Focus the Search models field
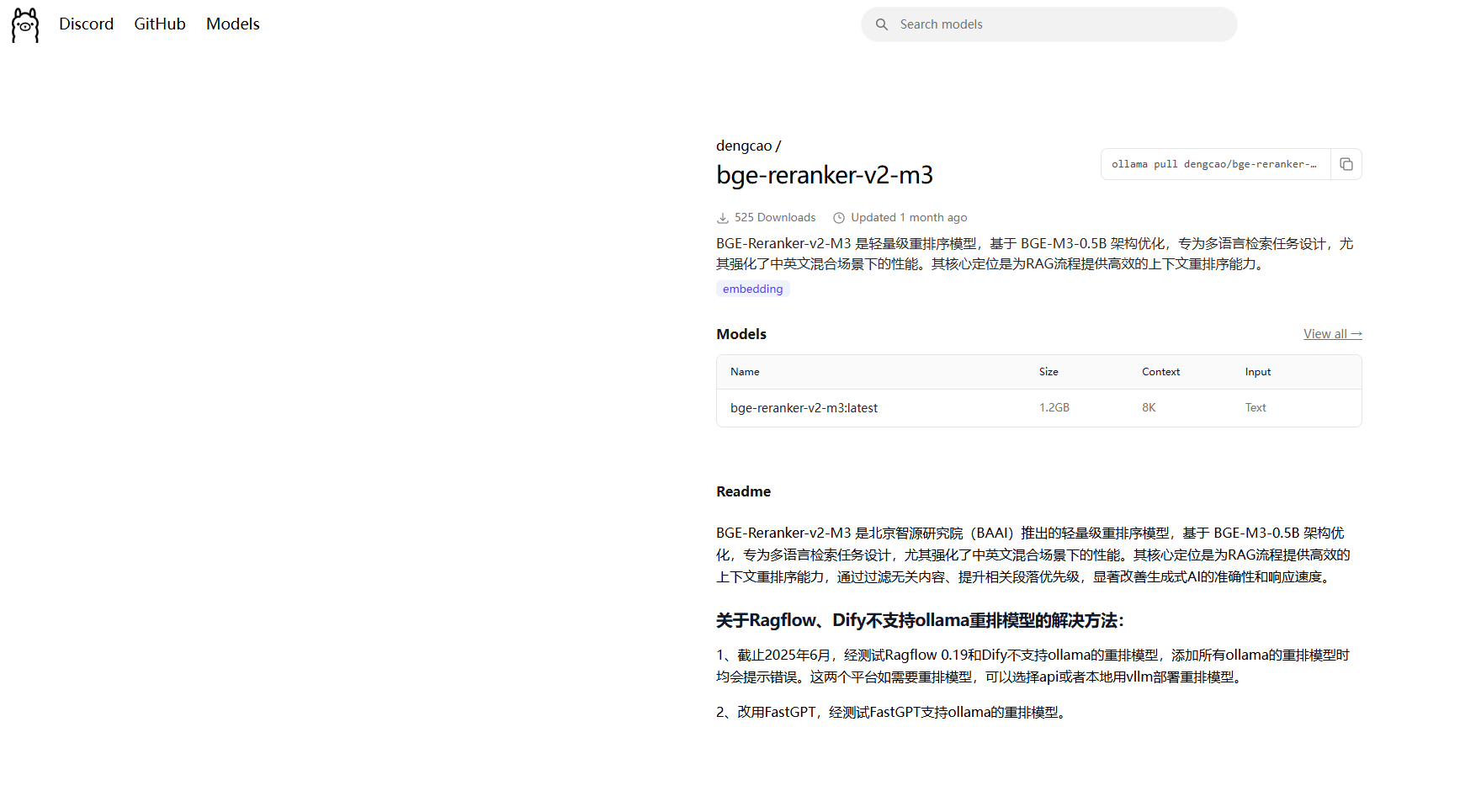The height and width of the screenshot is (812, 1460). tap(1049, 24)
